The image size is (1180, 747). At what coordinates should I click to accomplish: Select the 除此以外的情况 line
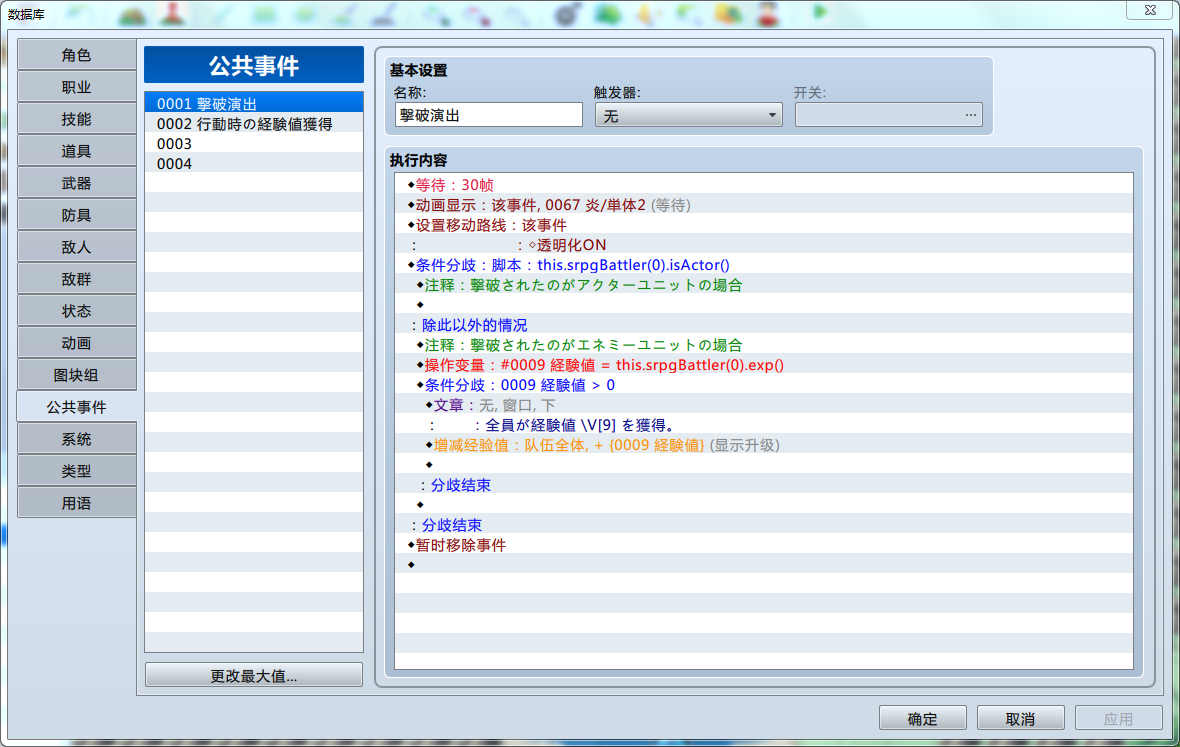pos(764,325)
